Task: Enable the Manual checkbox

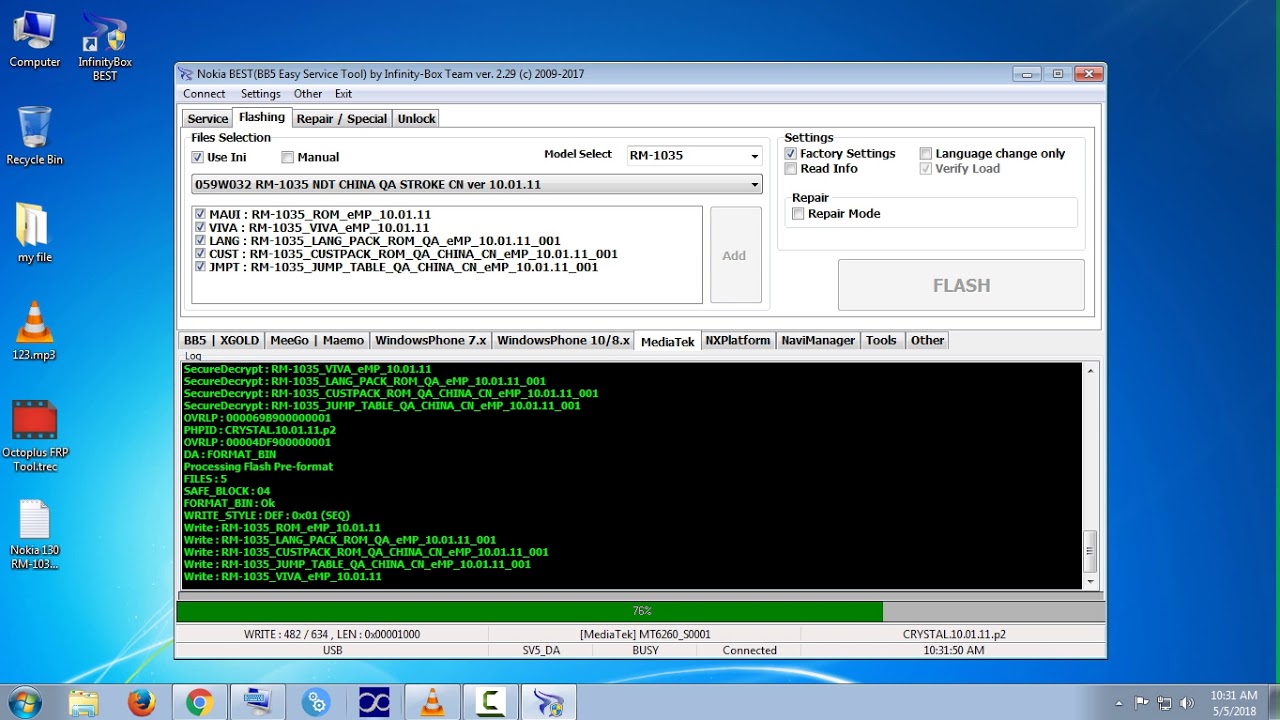Action: [x=288, y=157]
